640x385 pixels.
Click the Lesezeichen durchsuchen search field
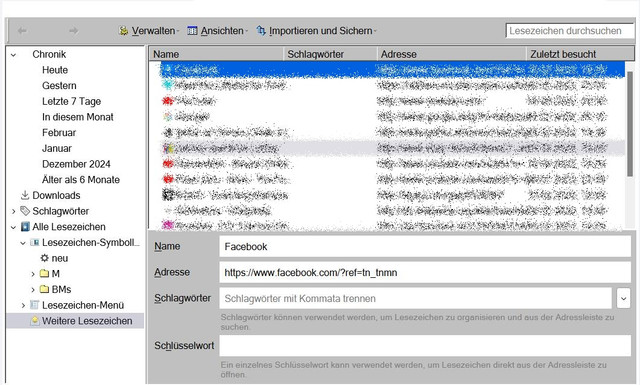pyautogui.click(x=570, y=31)
